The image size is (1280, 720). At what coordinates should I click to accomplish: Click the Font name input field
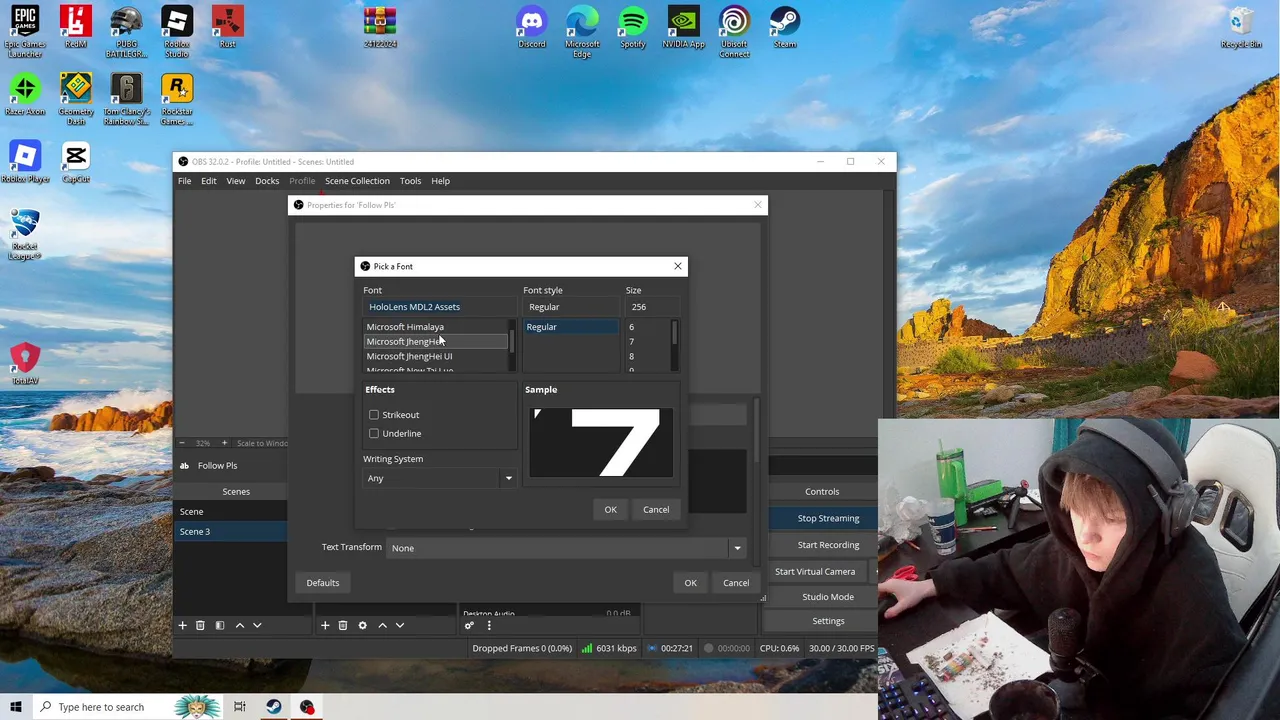438,307
